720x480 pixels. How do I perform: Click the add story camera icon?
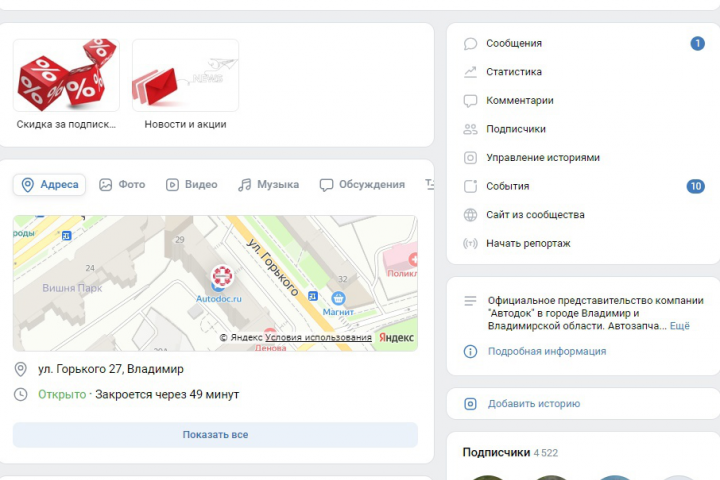[470, 404]
